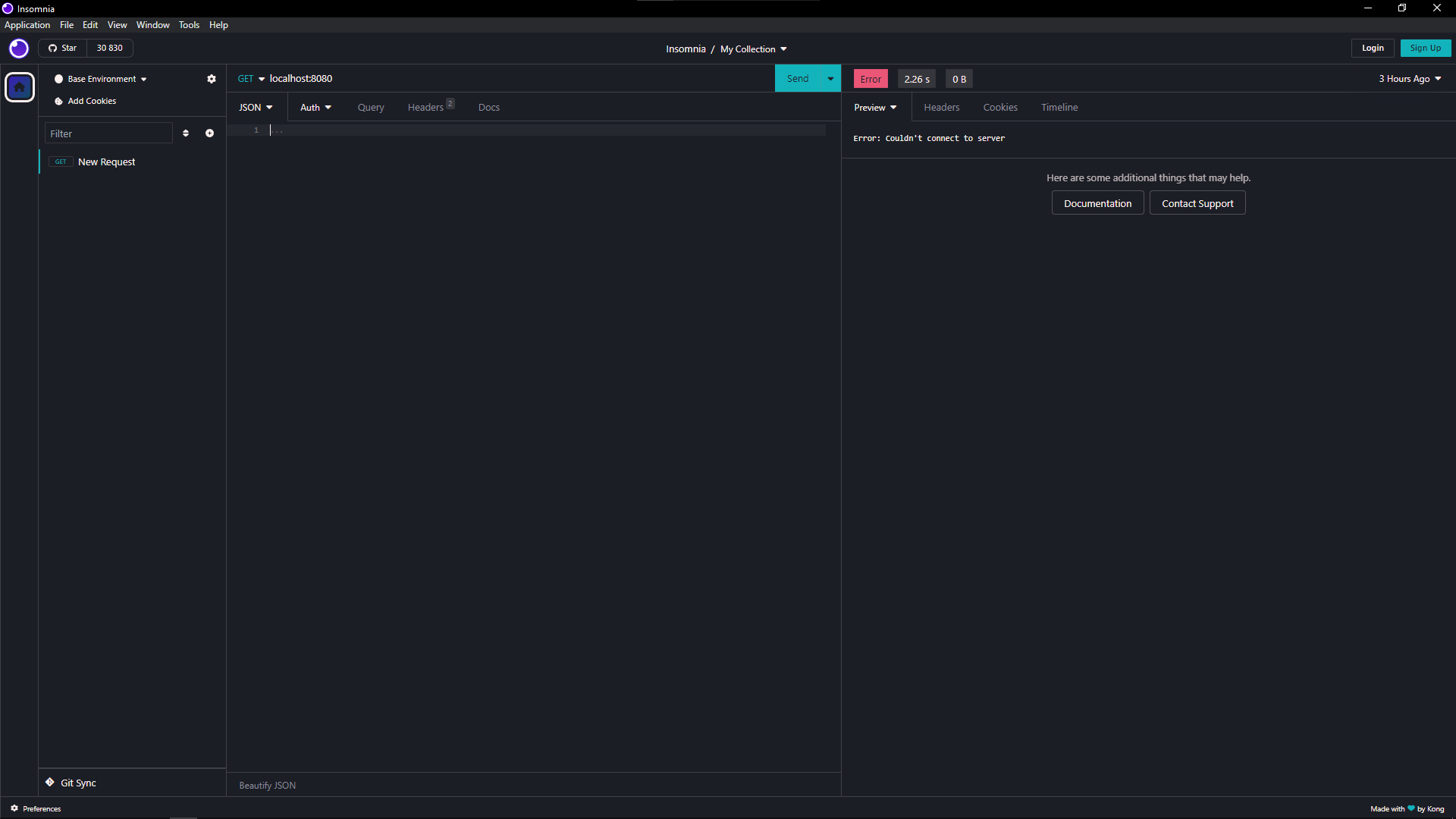Click the Add Cookies icon
Image resolution: width=1456 pixels, height=819 pixels.
point(58,101)
